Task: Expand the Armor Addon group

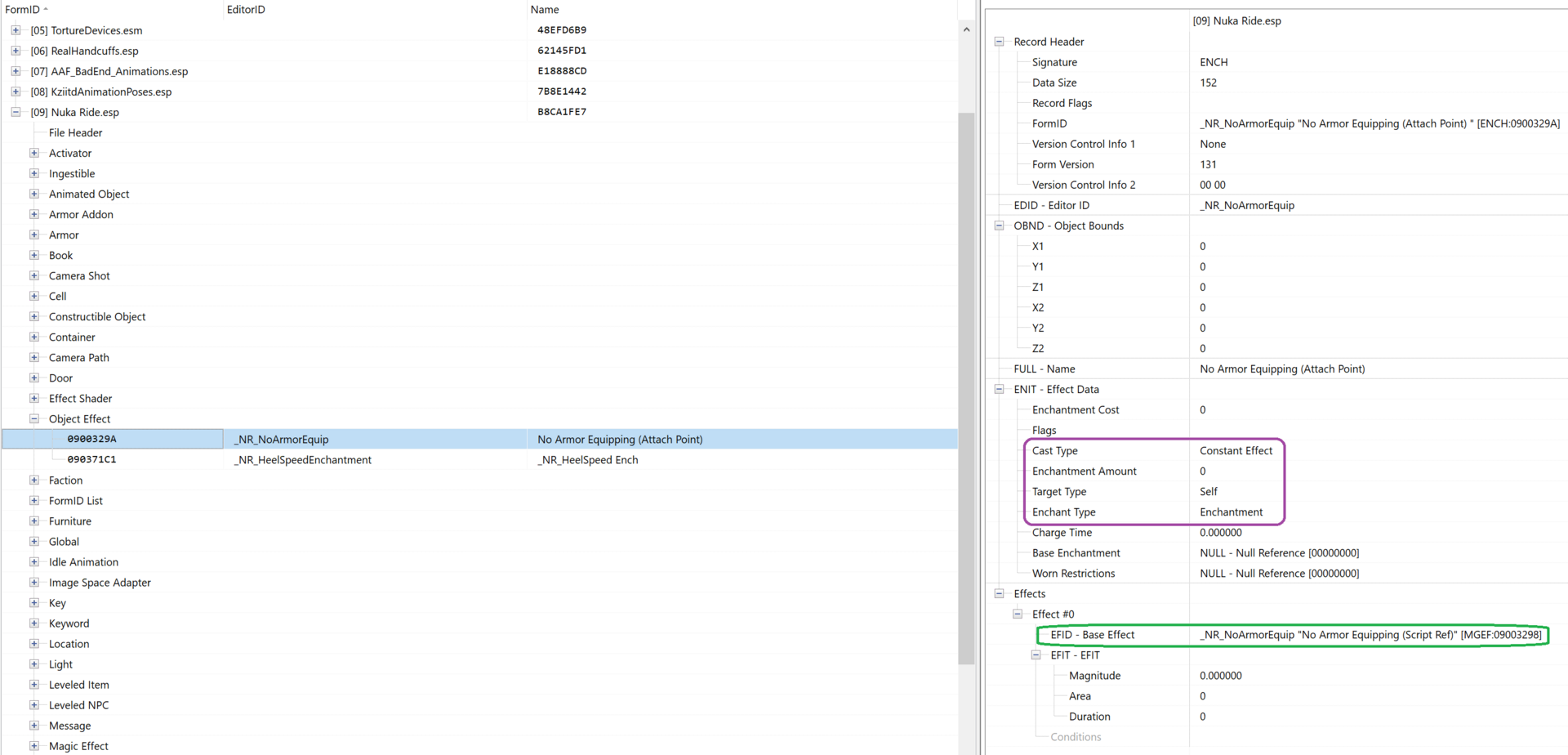Action: point(34,214)
